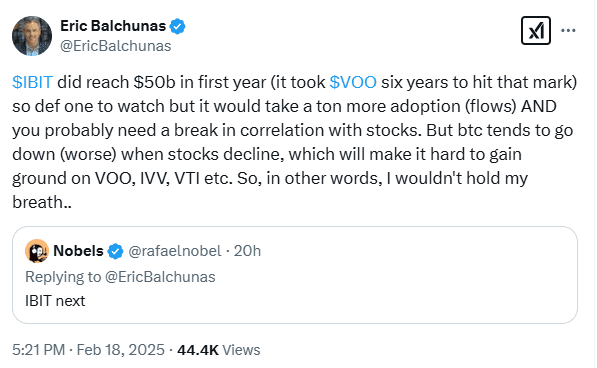The height and width of the screenshot is (368, 597).
Task: Click Eric Balchunas profile avatar
Action: point(32,36)
